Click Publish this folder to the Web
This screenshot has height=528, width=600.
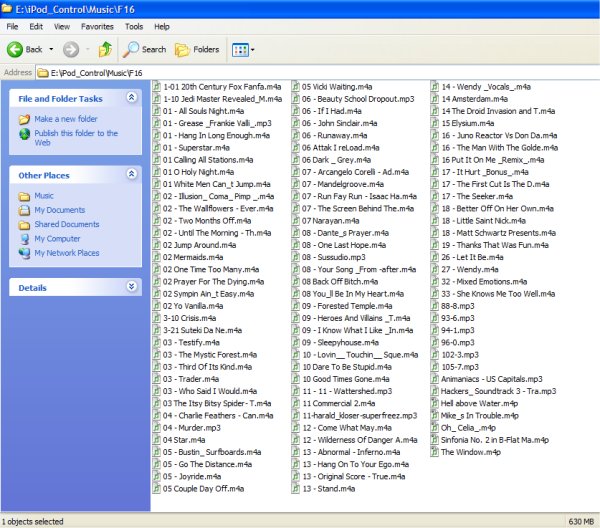[x=76, y=138]
